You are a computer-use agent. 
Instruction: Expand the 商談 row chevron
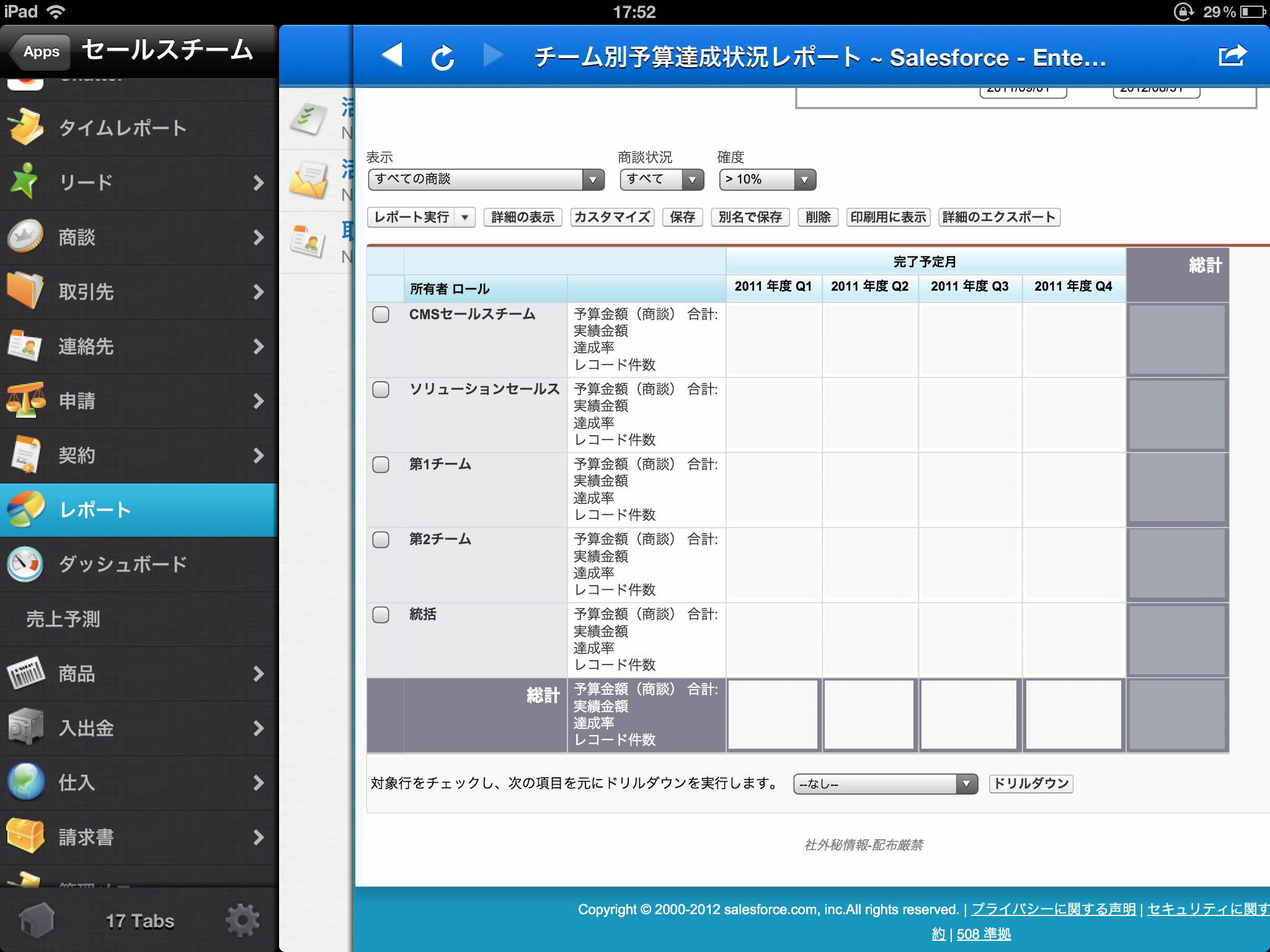pyautogui.click(x=259, y=237)
